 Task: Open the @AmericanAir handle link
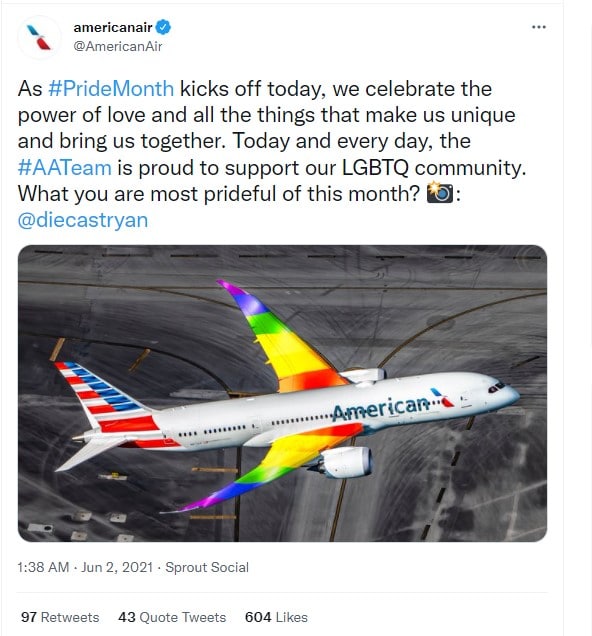tap(118, 47)
